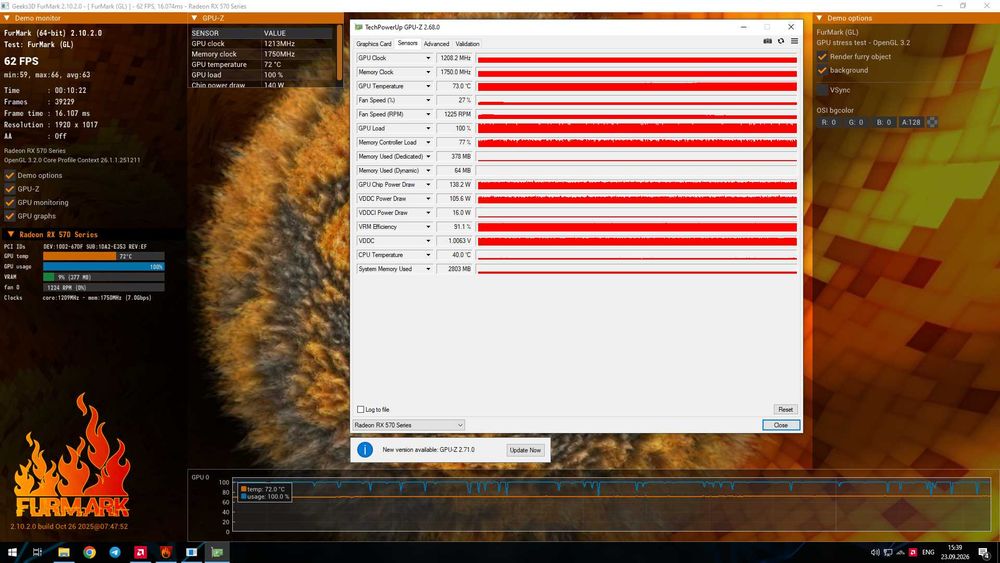
Task: Toggle the GPU monitoring checkbox
Action: click(x=10, y=202)
